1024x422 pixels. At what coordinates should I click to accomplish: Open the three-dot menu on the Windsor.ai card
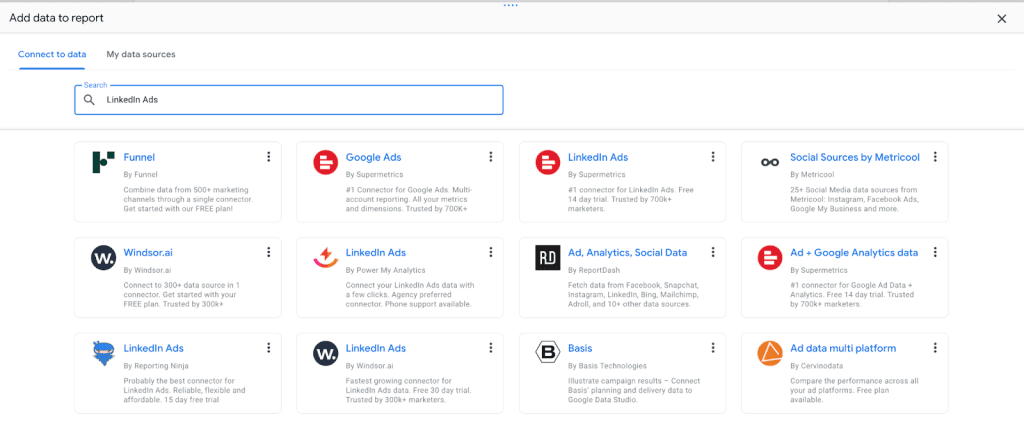(x=268, y=252)
